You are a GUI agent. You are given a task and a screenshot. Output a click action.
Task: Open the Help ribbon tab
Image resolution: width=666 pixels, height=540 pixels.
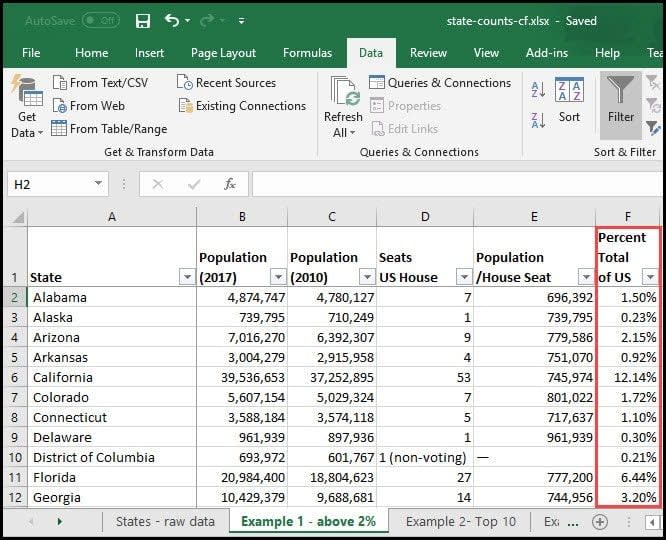[x=607, y=53]
